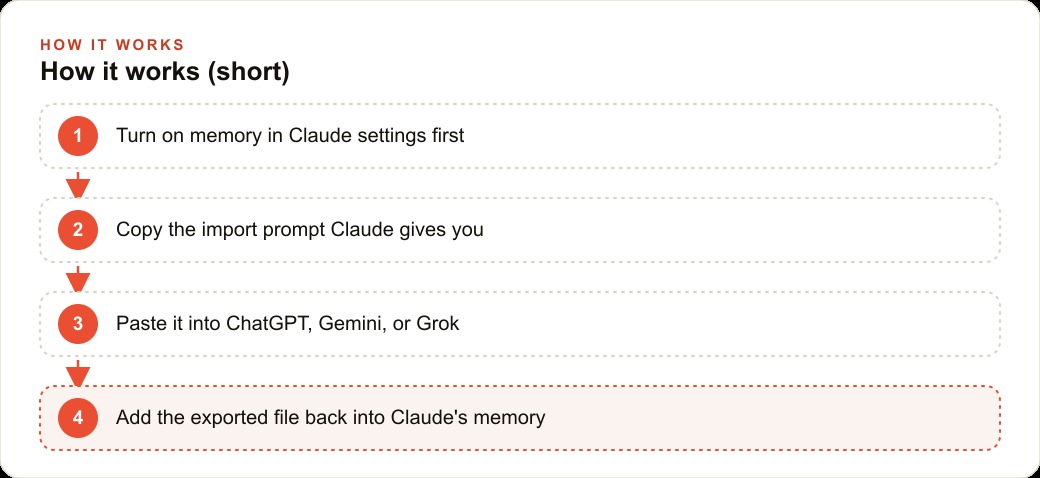The width and height of the screenshot is (1040, 478).
Task: Click the arrow between steps 2 and 3
Action: pos(78,278)
